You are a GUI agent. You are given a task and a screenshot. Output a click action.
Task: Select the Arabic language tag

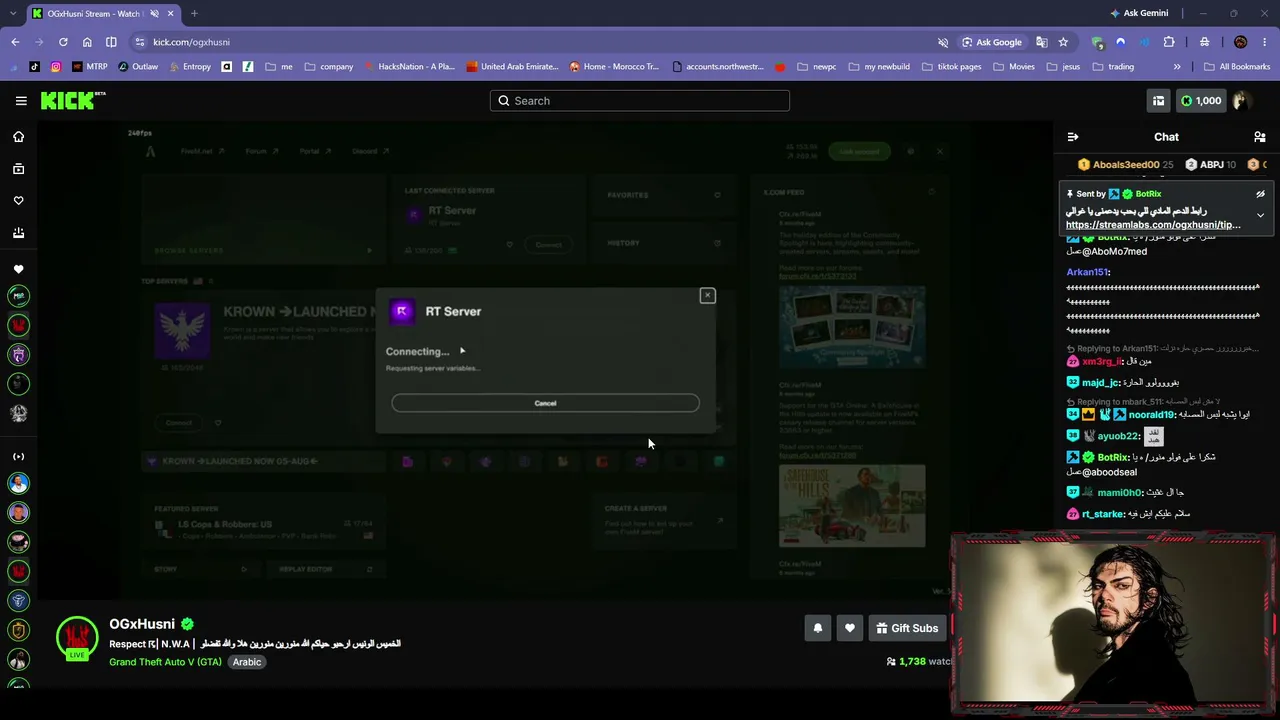pyautogui.click(x=247, y=662)
